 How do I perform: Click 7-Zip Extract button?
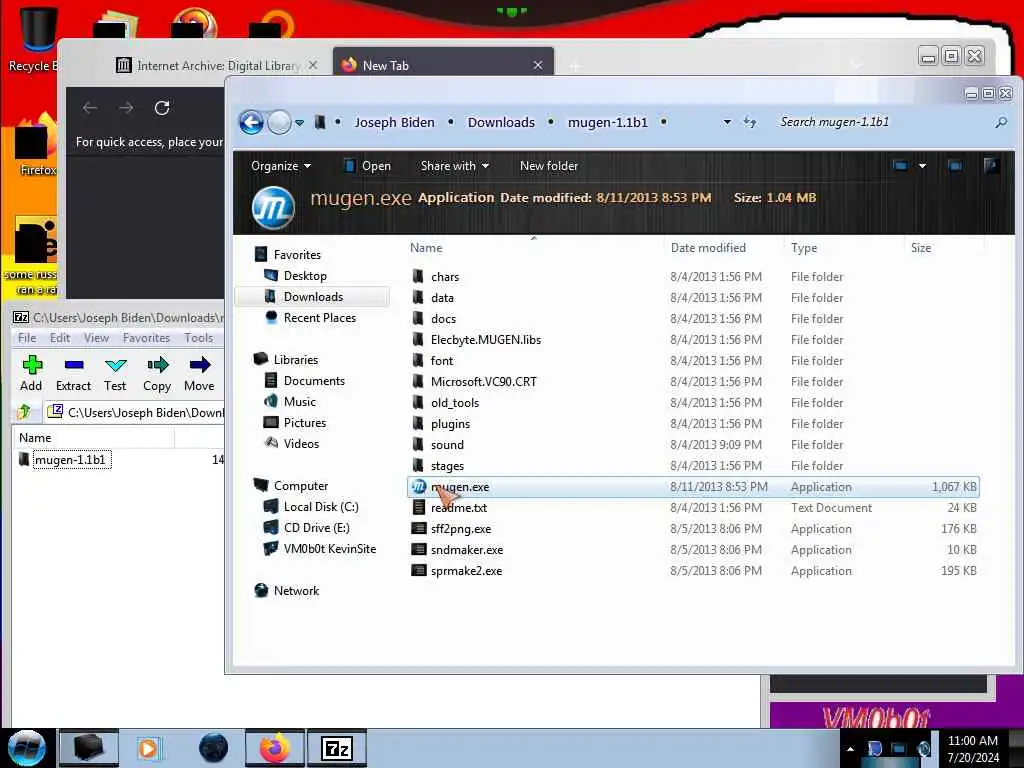73,374
